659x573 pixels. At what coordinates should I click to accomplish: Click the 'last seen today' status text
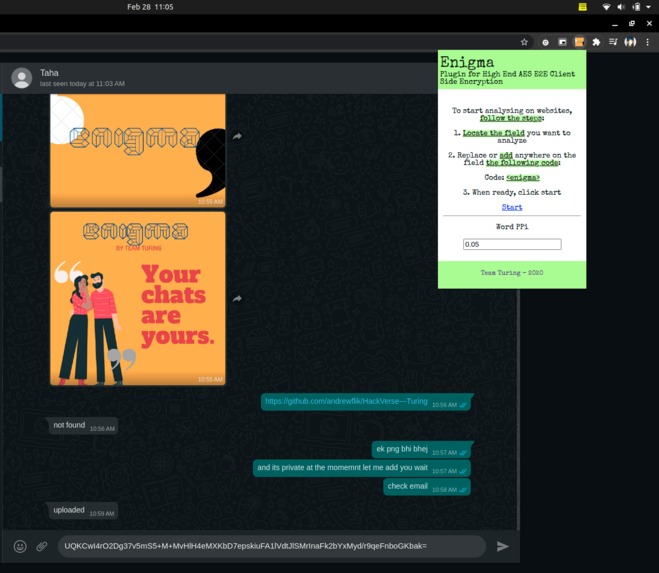pos(82,84)
